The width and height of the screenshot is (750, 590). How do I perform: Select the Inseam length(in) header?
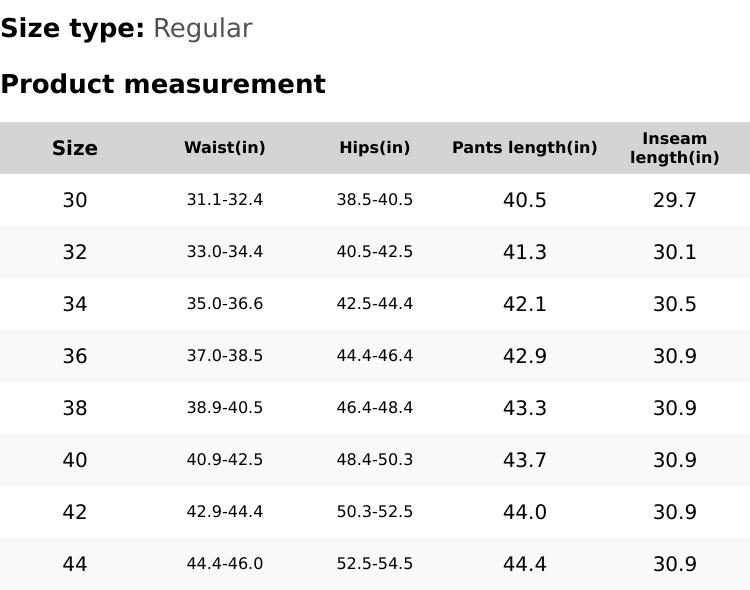(x=675, y=148)
